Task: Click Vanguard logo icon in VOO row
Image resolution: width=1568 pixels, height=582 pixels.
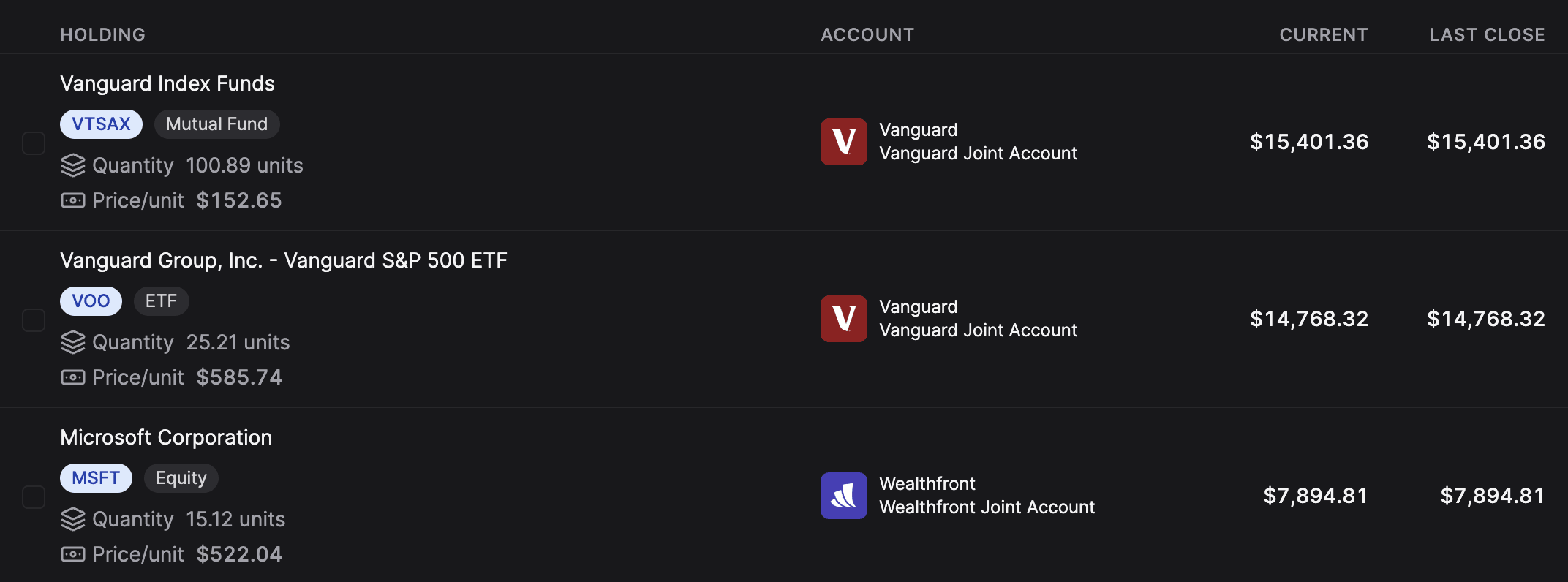Action: (843, 319)
